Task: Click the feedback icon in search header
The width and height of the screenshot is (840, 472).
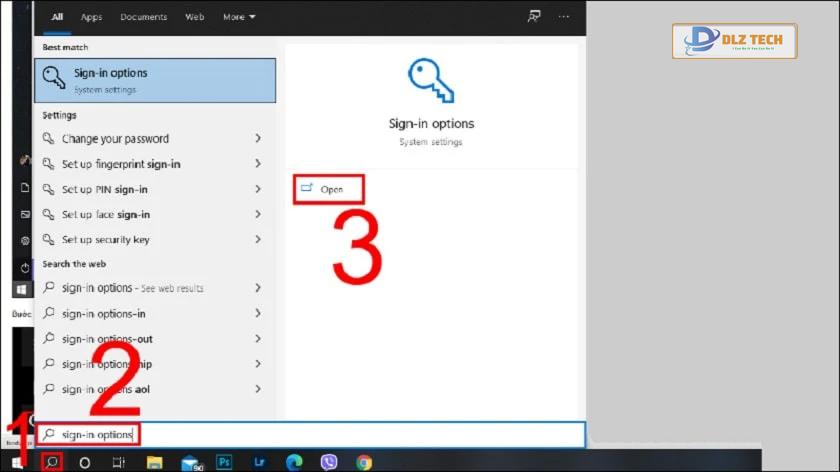Action: pos(534,17)
